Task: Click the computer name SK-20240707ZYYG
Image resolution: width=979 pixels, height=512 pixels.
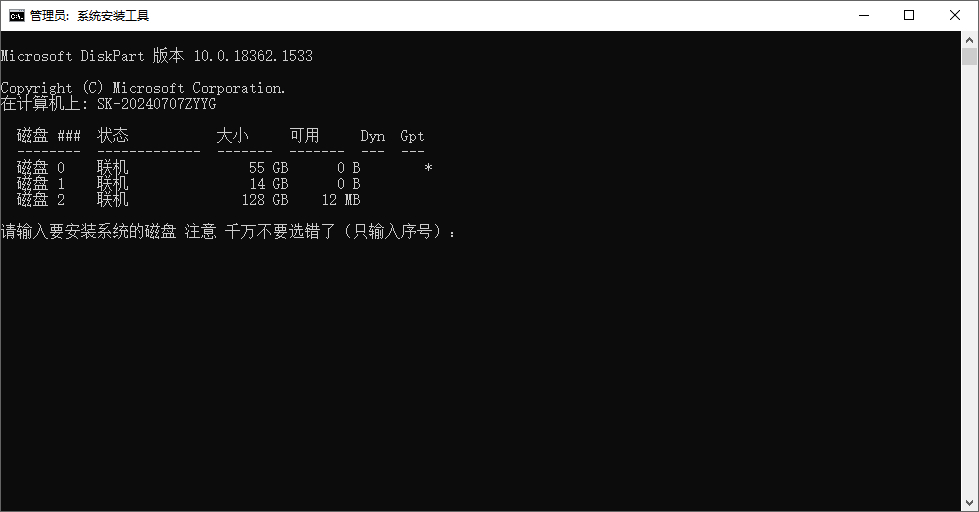Action: click(157, 104)
